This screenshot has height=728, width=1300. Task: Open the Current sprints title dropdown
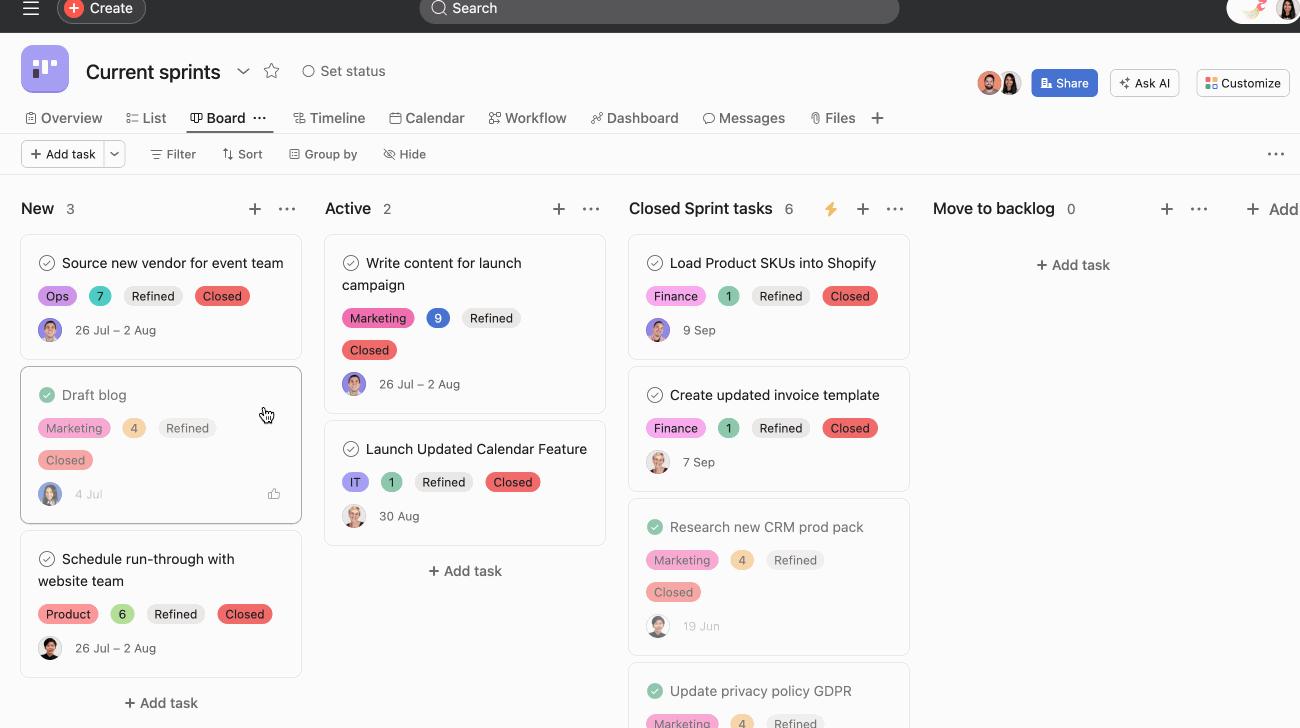(243, 71)
